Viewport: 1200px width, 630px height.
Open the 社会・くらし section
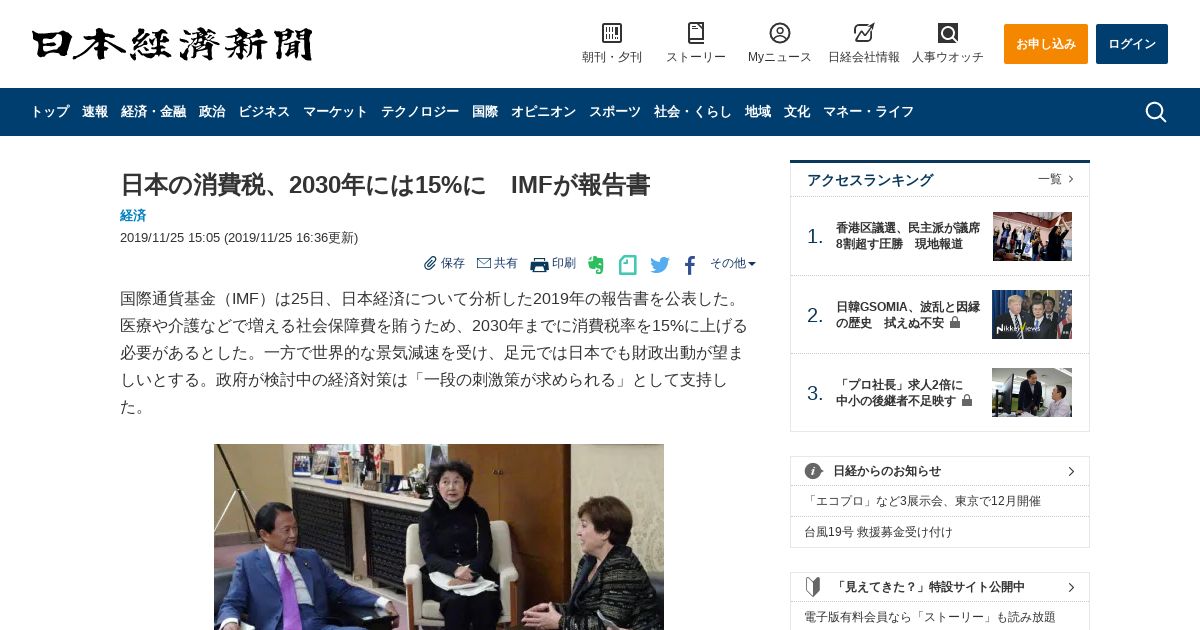point(693,112)
